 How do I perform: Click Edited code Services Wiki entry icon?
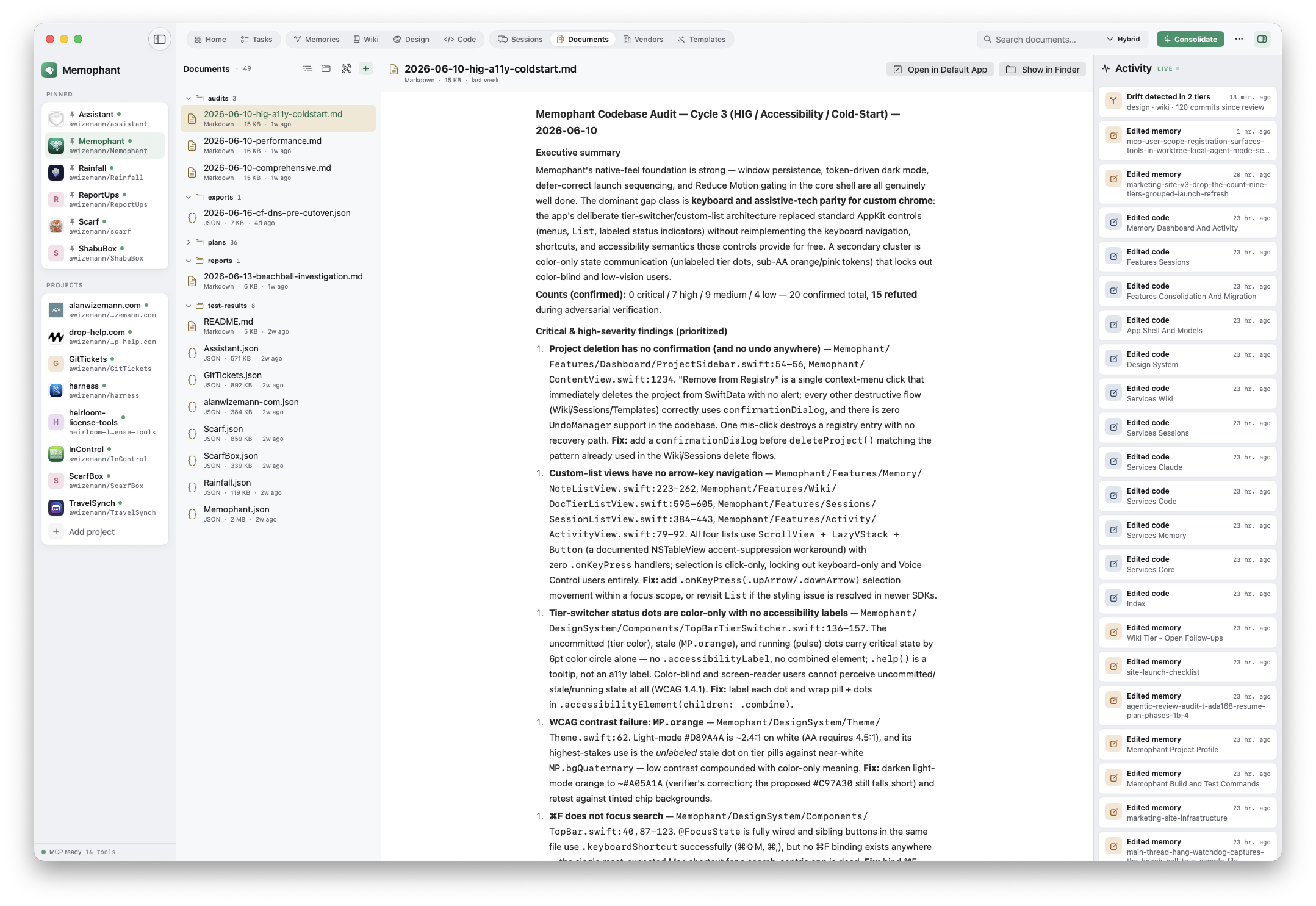pyautogui.click(x=1113, y=394)
